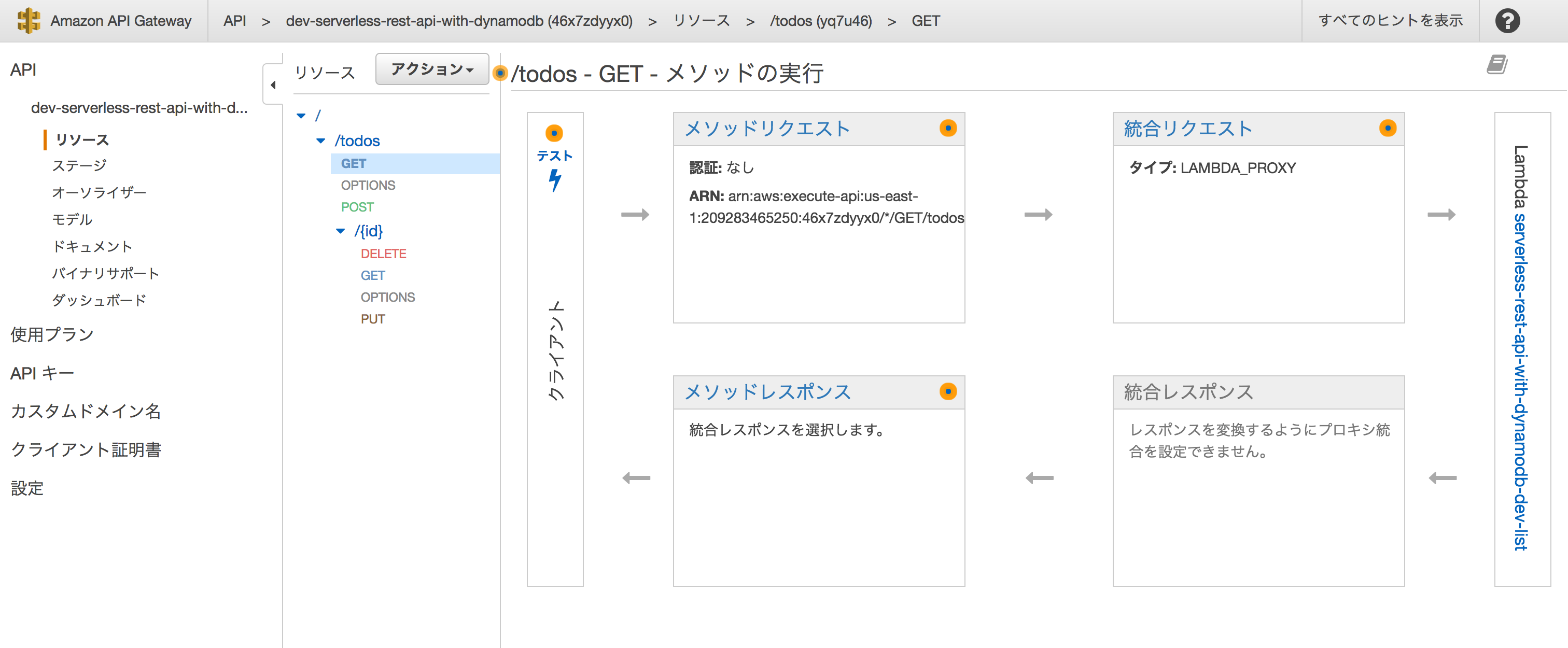Viewport: 1568px width, 648px height.
Task: Collapse the /{id} resource triangle
Action: [x=341, y=231]
